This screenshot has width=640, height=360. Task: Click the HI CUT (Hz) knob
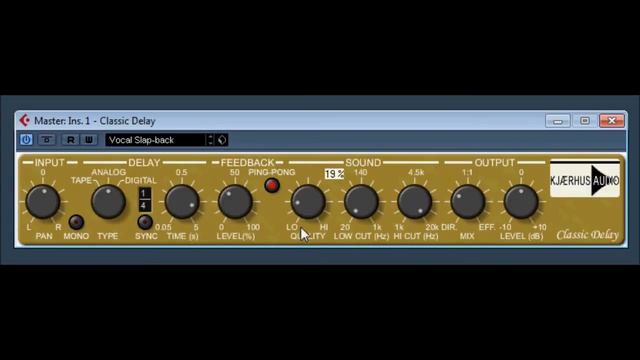415,202
